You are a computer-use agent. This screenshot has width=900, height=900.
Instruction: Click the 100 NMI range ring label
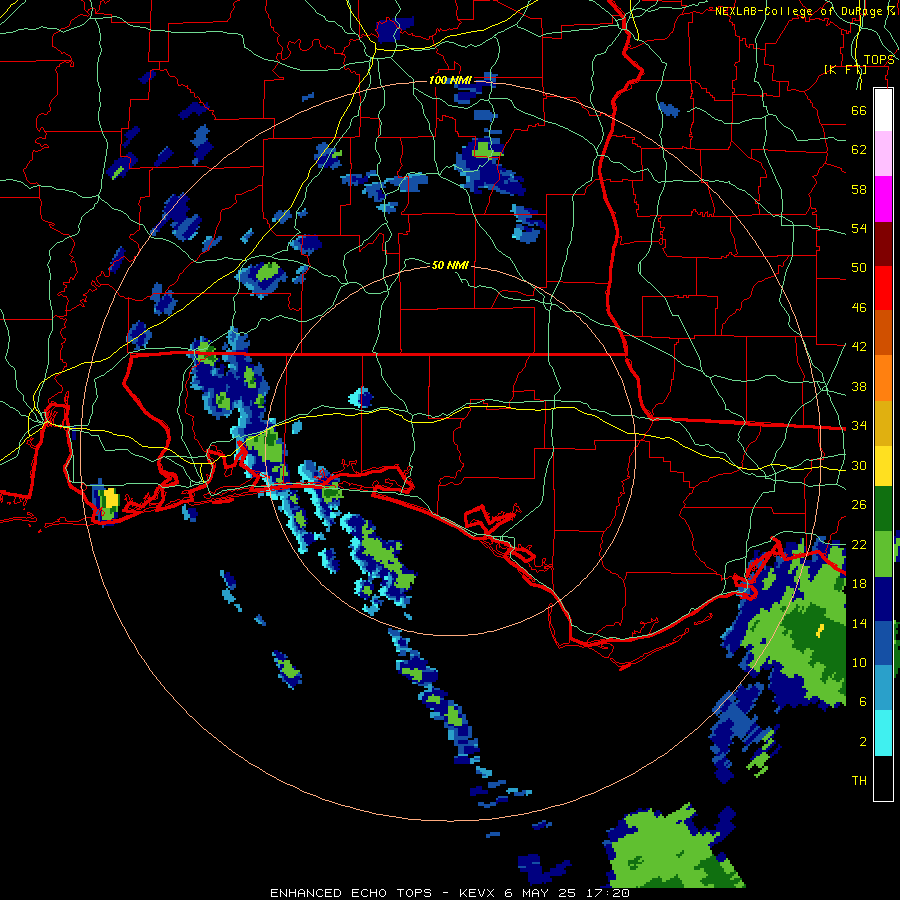tap(450, 80)
